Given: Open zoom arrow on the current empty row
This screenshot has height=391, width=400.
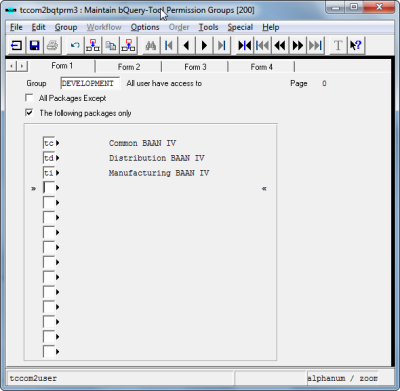Looking at the screenshot, I should click(x=58, y=188).
